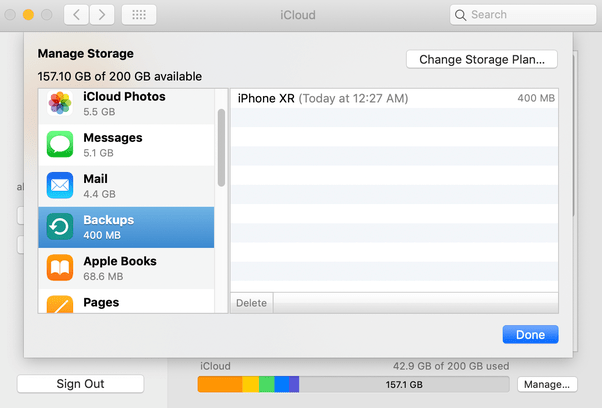The height and width of the screenshot is (408, 602).
Task: Select the Mail 4.4 GB row
Action: click(x=126, y=186)
